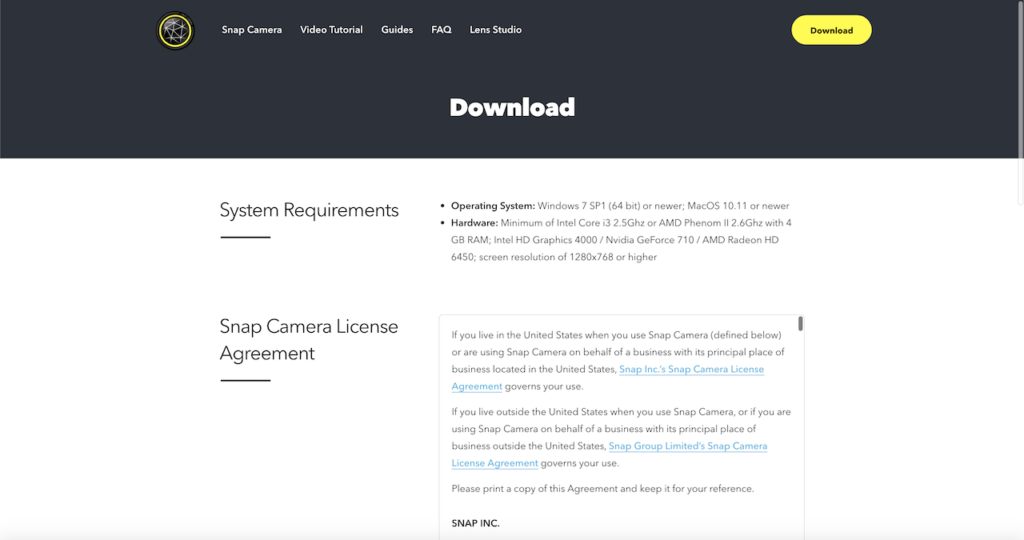Click the "Snap Camera License Agreement" section heading
1024x540 pixels.
click(309, 340)
